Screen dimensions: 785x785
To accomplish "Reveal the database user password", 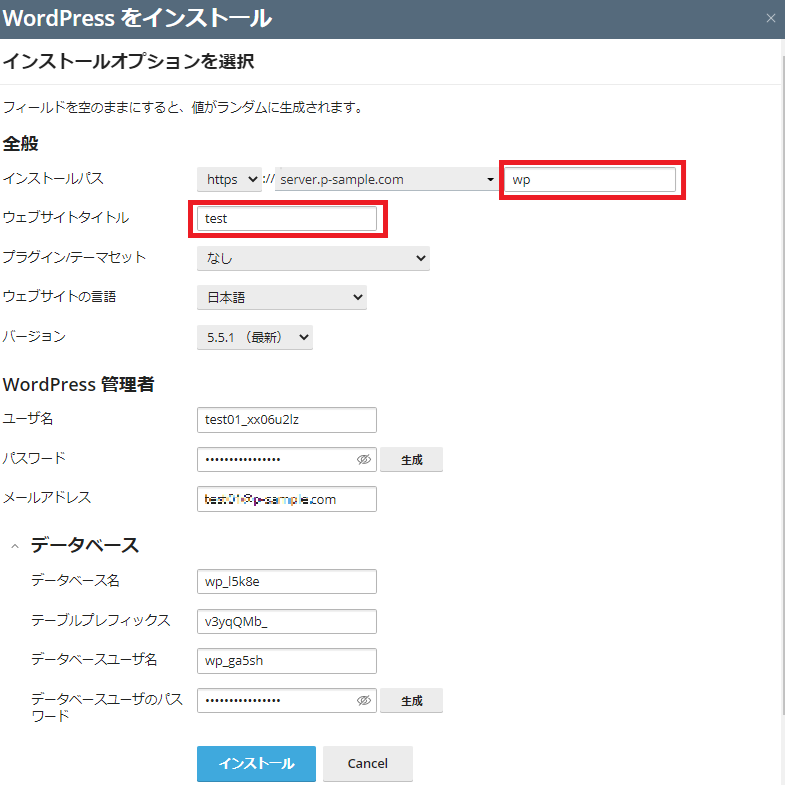I will [x=363, y=701].
